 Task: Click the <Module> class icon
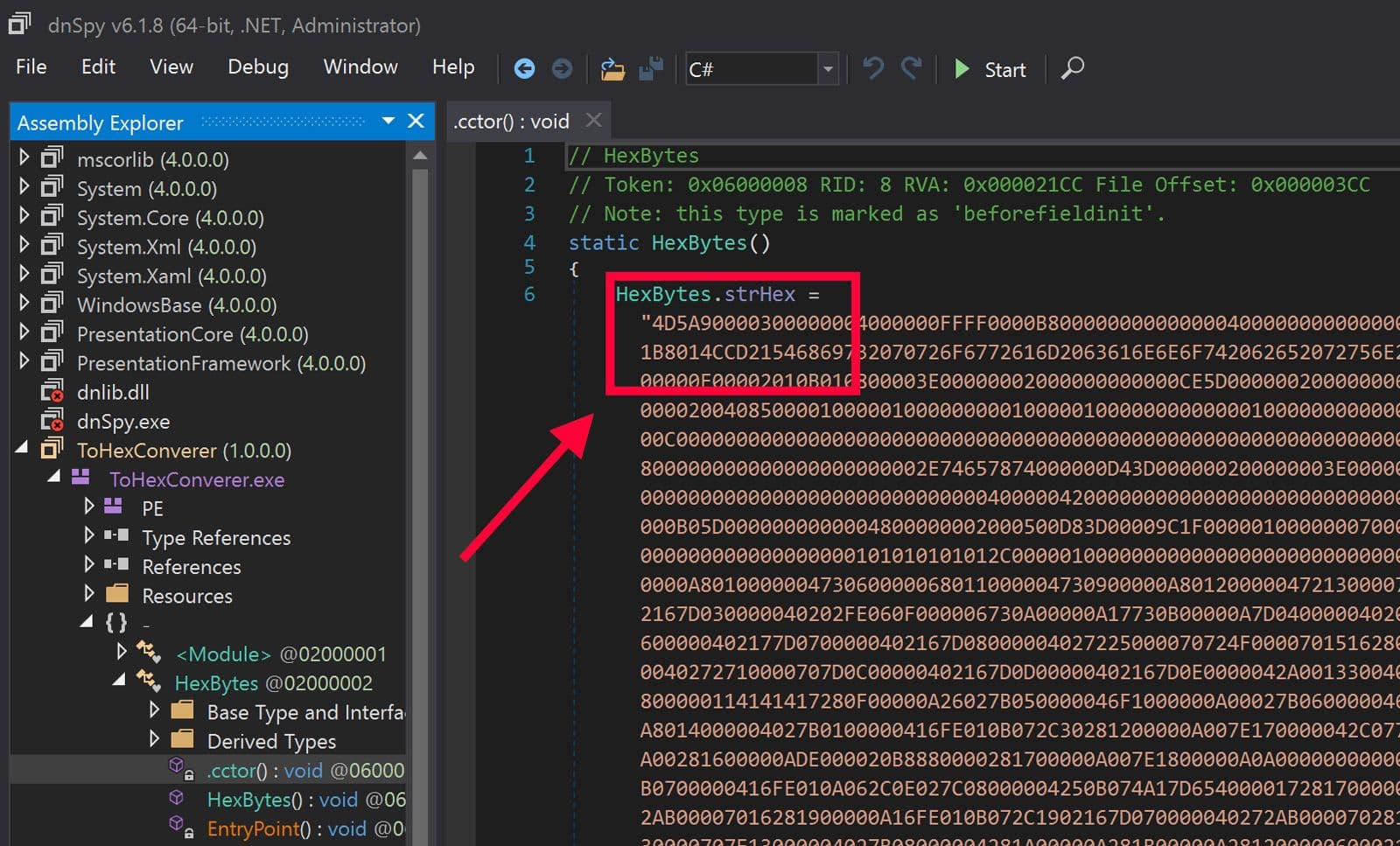point(149,652)
